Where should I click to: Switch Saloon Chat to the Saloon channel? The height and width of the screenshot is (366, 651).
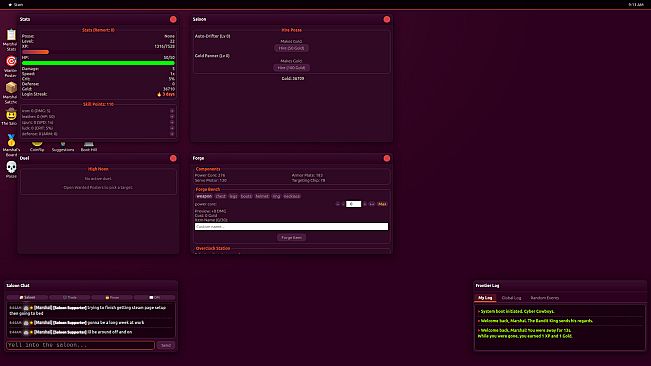tap(27, 298)
